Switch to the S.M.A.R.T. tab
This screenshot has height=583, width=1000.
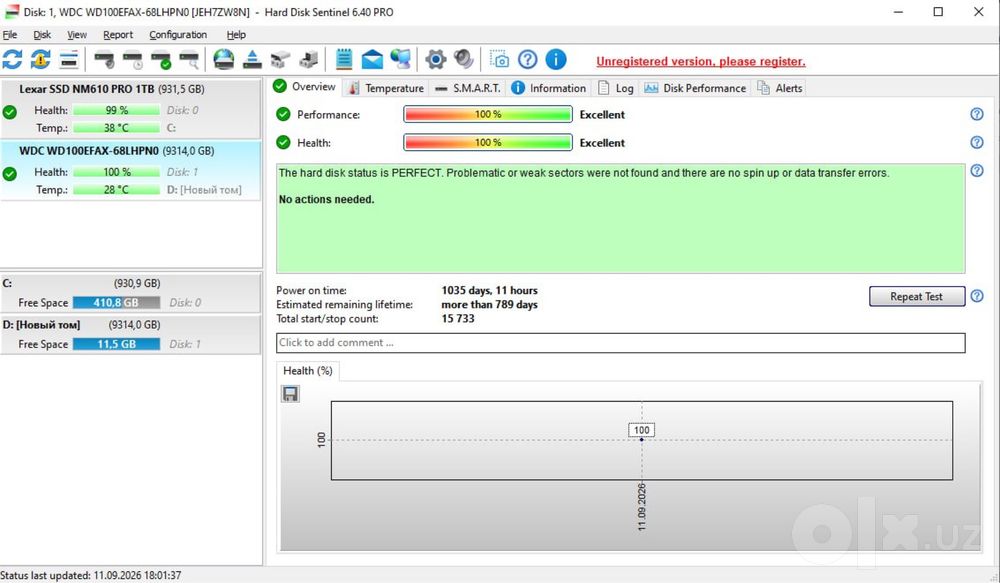click(x=468, y=88)
